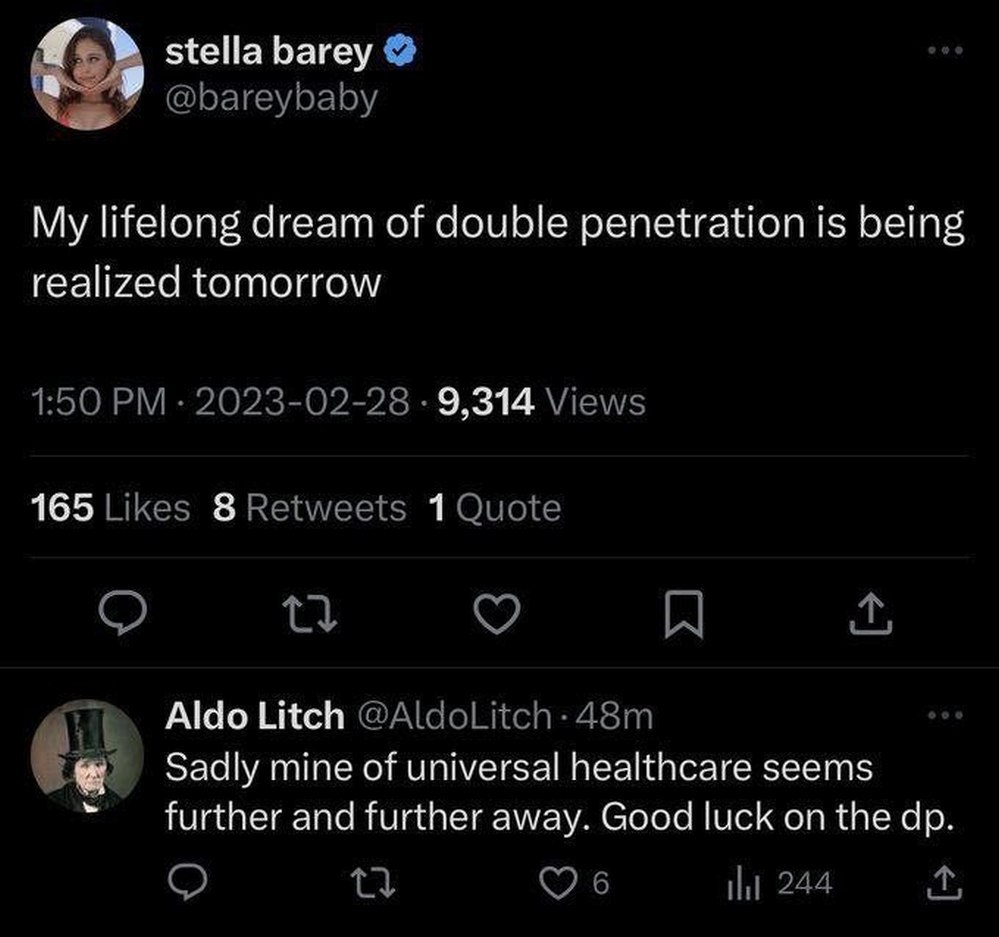Open @AldoLitch handle link
This screenshot has width=999, height=937.
(x=454, y=715)
